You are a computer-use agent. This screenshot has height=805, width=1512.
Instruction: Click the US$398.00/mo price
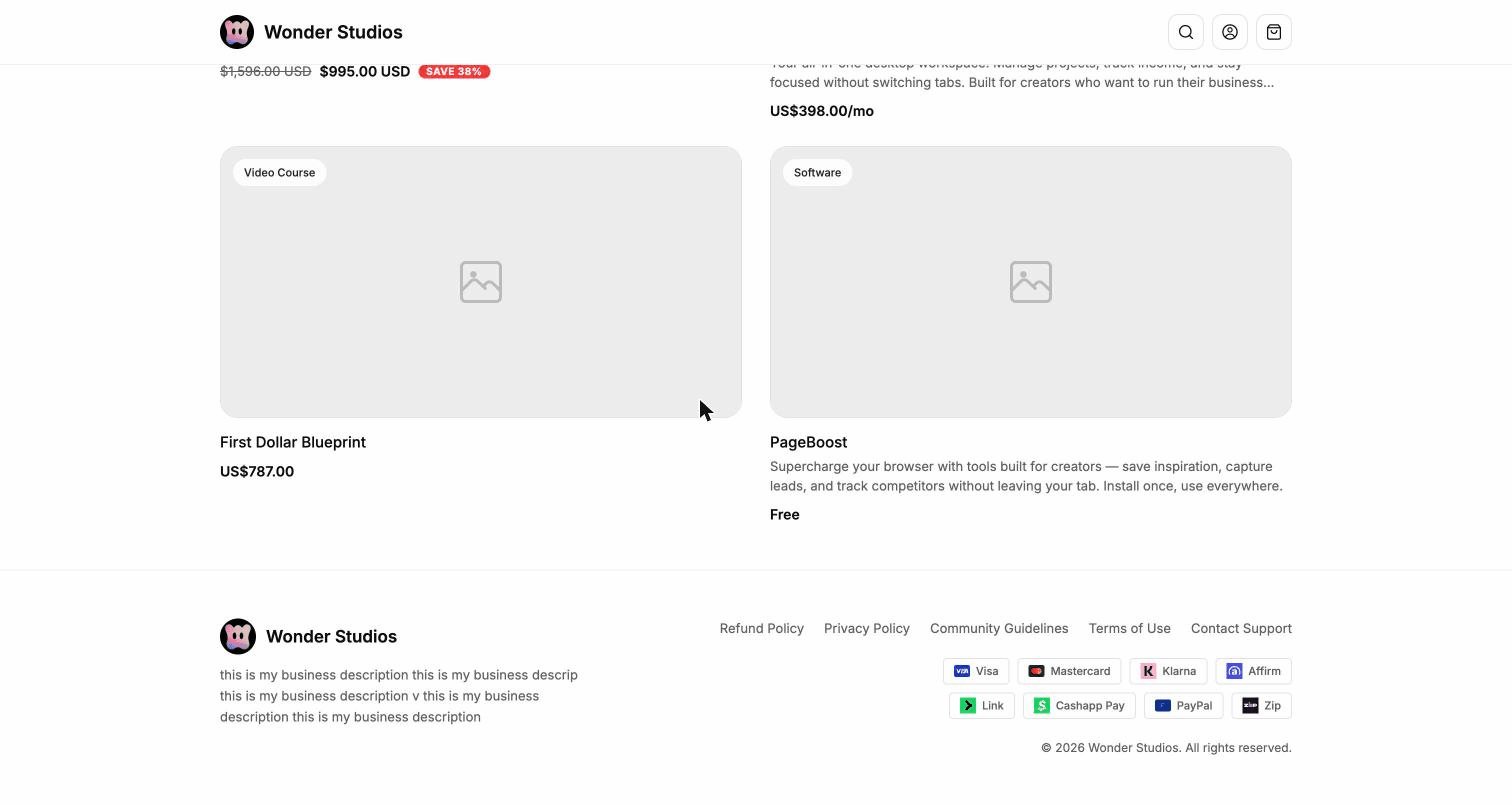[x=822, y=111]
